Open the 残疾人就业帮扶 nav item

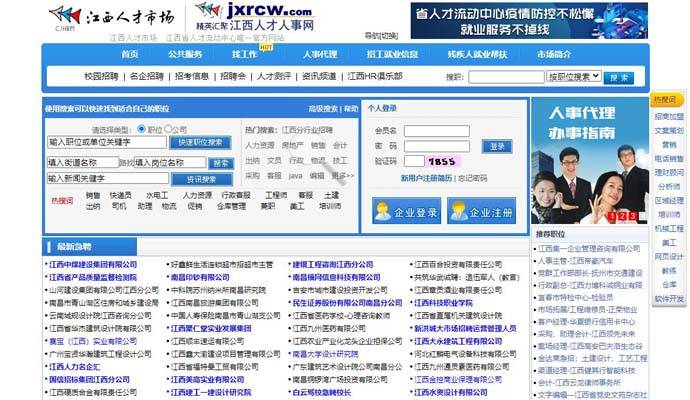click(477, 54)
